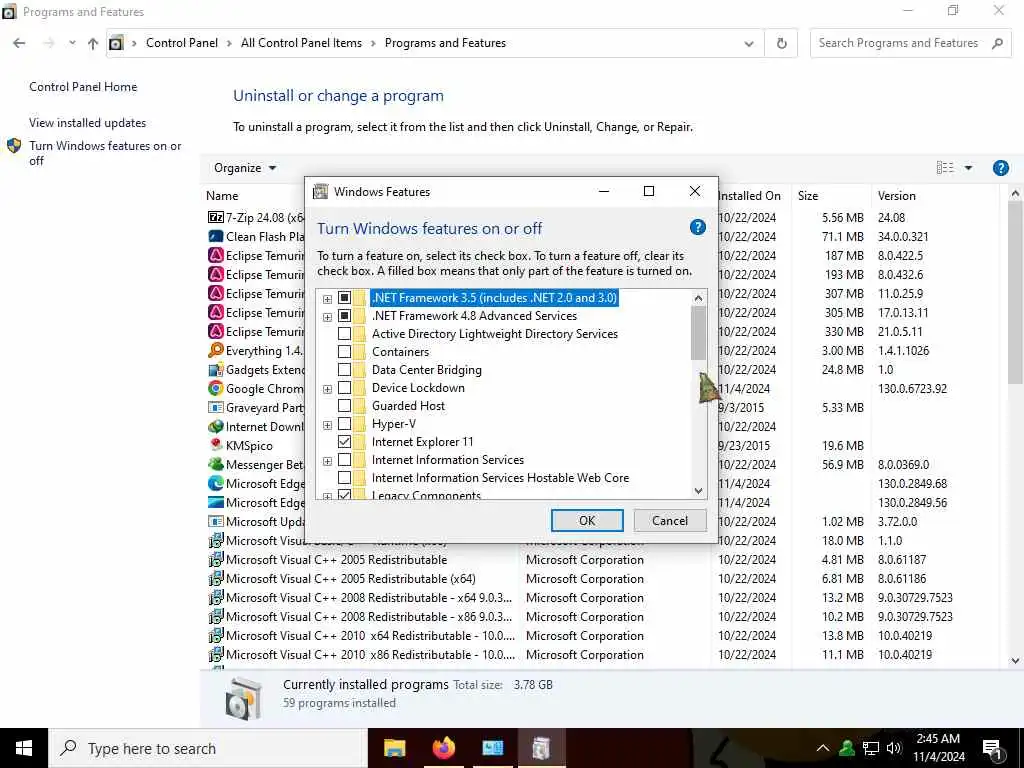Enable Guarded Host checkbox

click(x=344, y=406)
